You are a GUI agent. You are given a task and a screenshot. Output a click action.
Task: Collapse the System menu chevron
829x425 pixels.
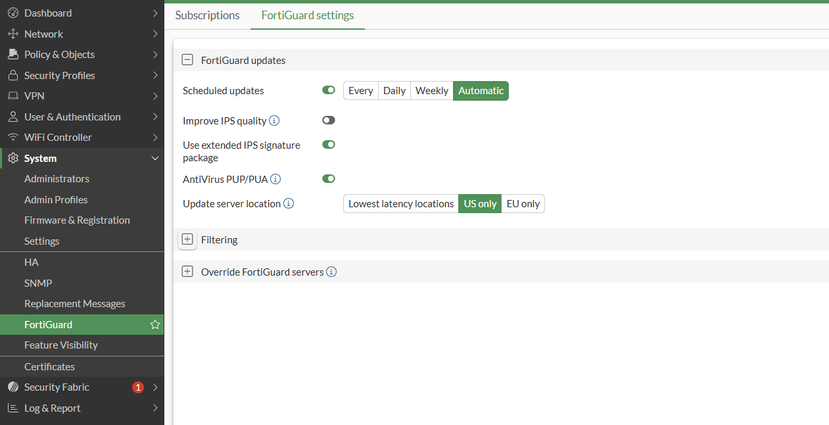point(155,159)
